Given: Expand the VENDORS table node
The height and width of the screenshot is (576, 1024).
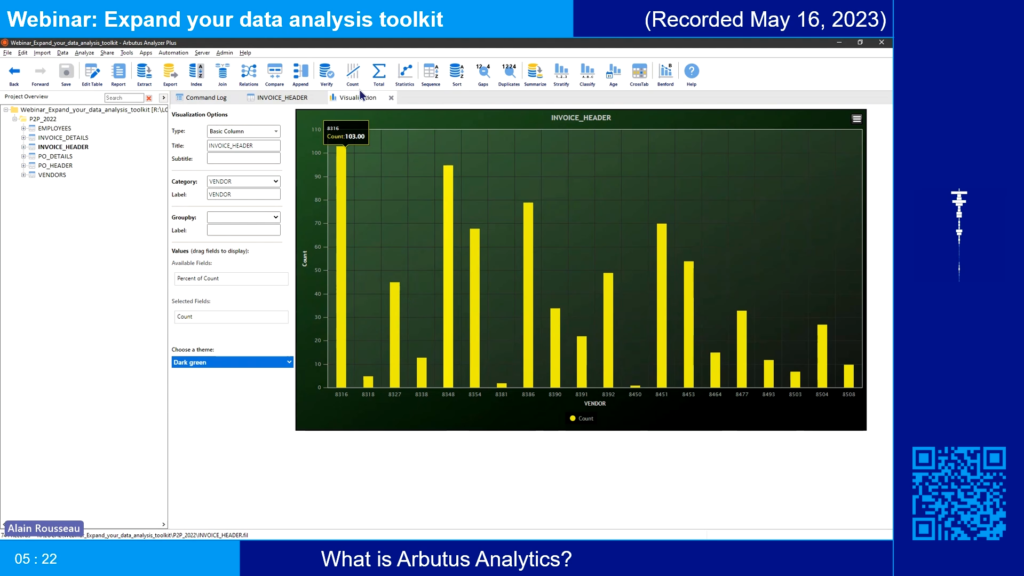Looking at the screenshot, I should [24, 175].
